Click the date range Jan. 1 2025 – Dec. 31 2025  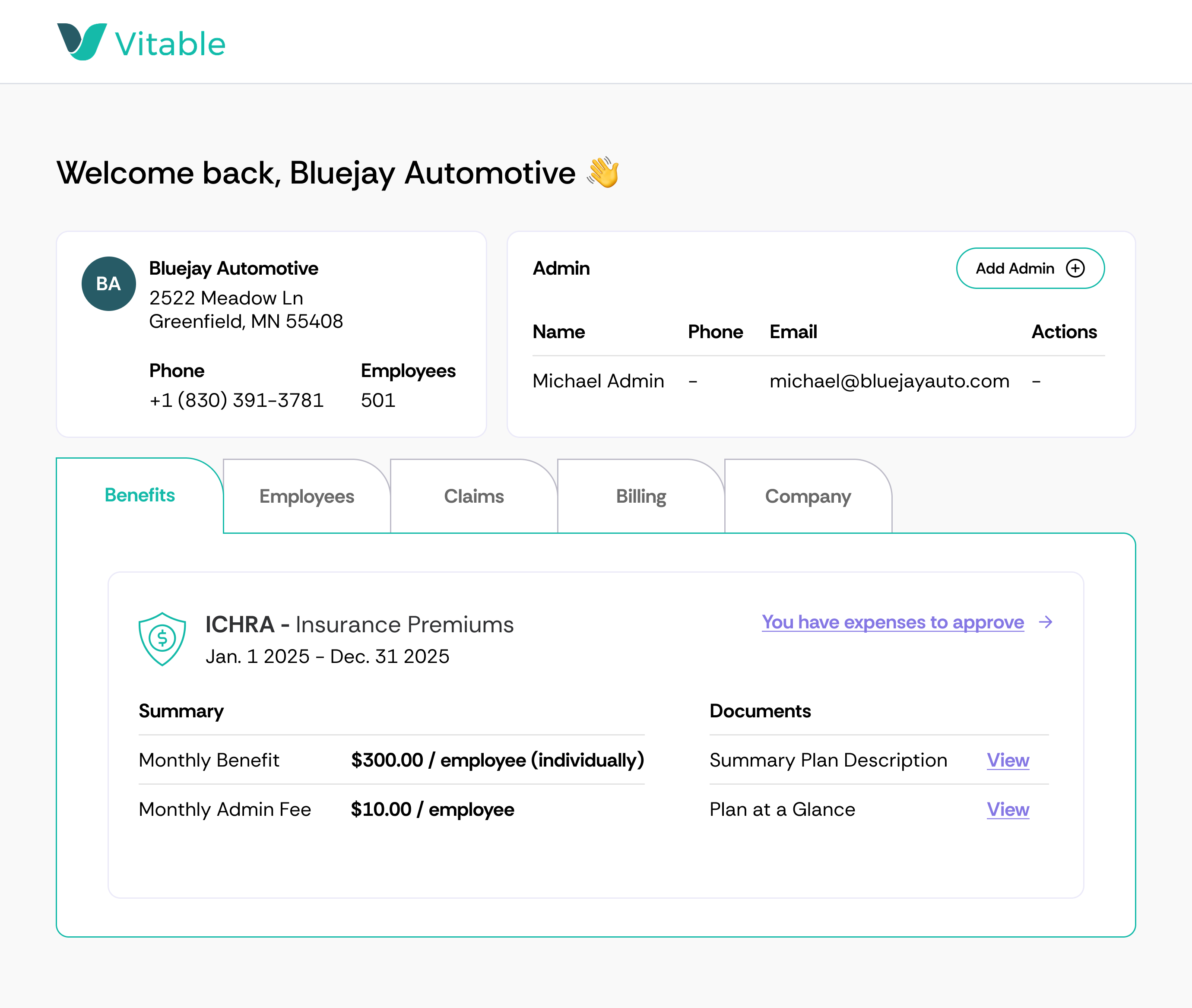coord(327,656)
